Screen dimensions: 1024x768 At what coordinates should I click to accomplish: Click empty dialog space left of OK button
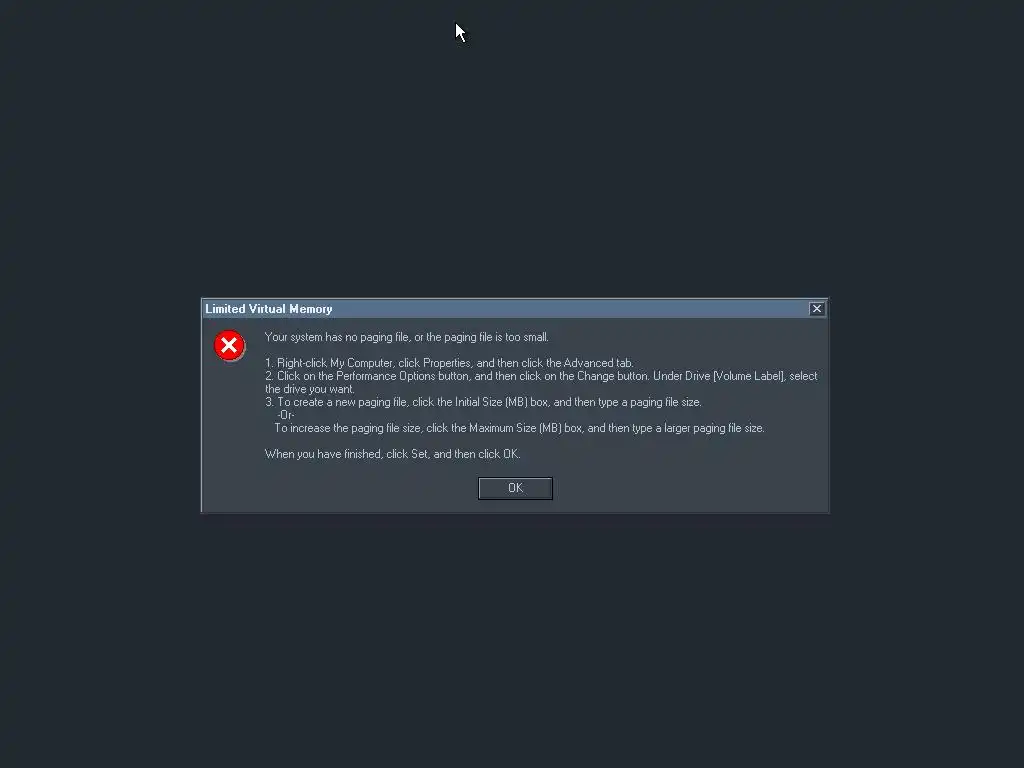click(x=340, y=488)
